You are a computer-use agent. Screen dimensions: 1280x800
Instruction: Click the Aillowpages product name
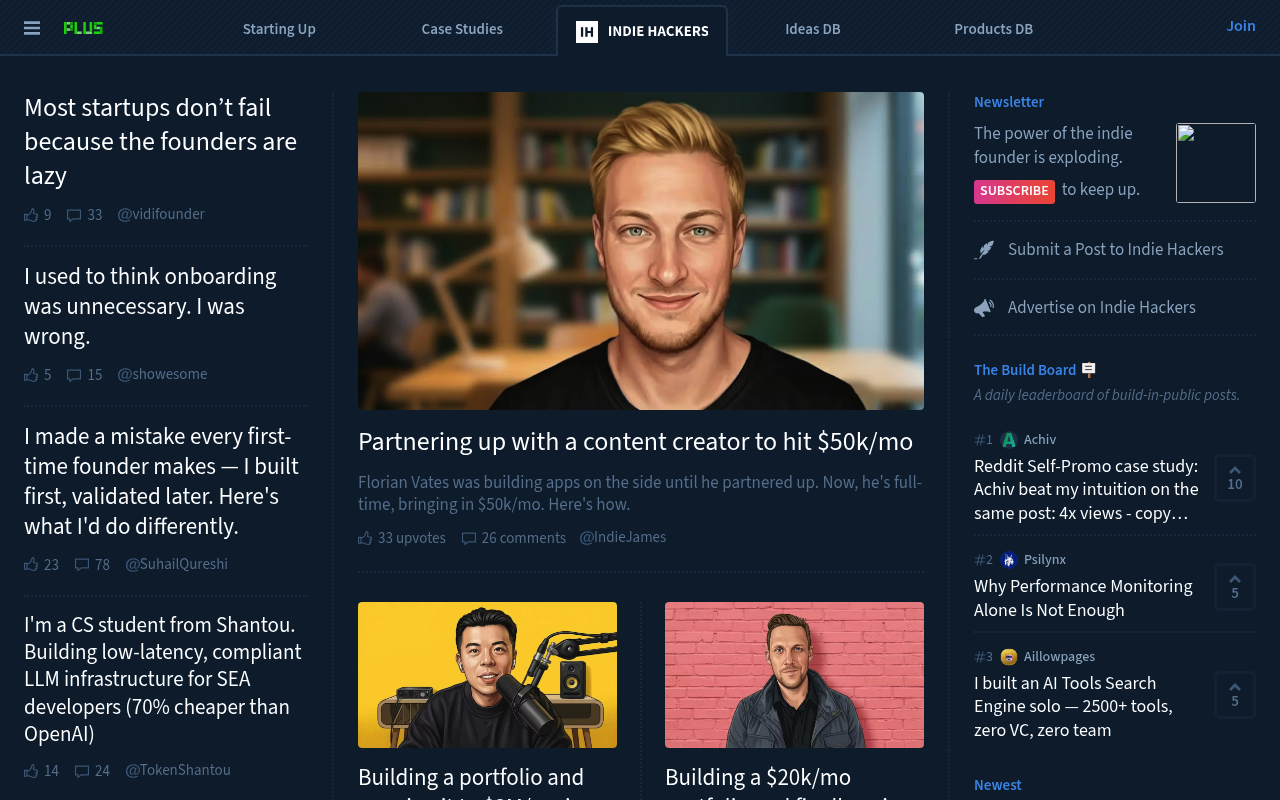pos(1059,657)
